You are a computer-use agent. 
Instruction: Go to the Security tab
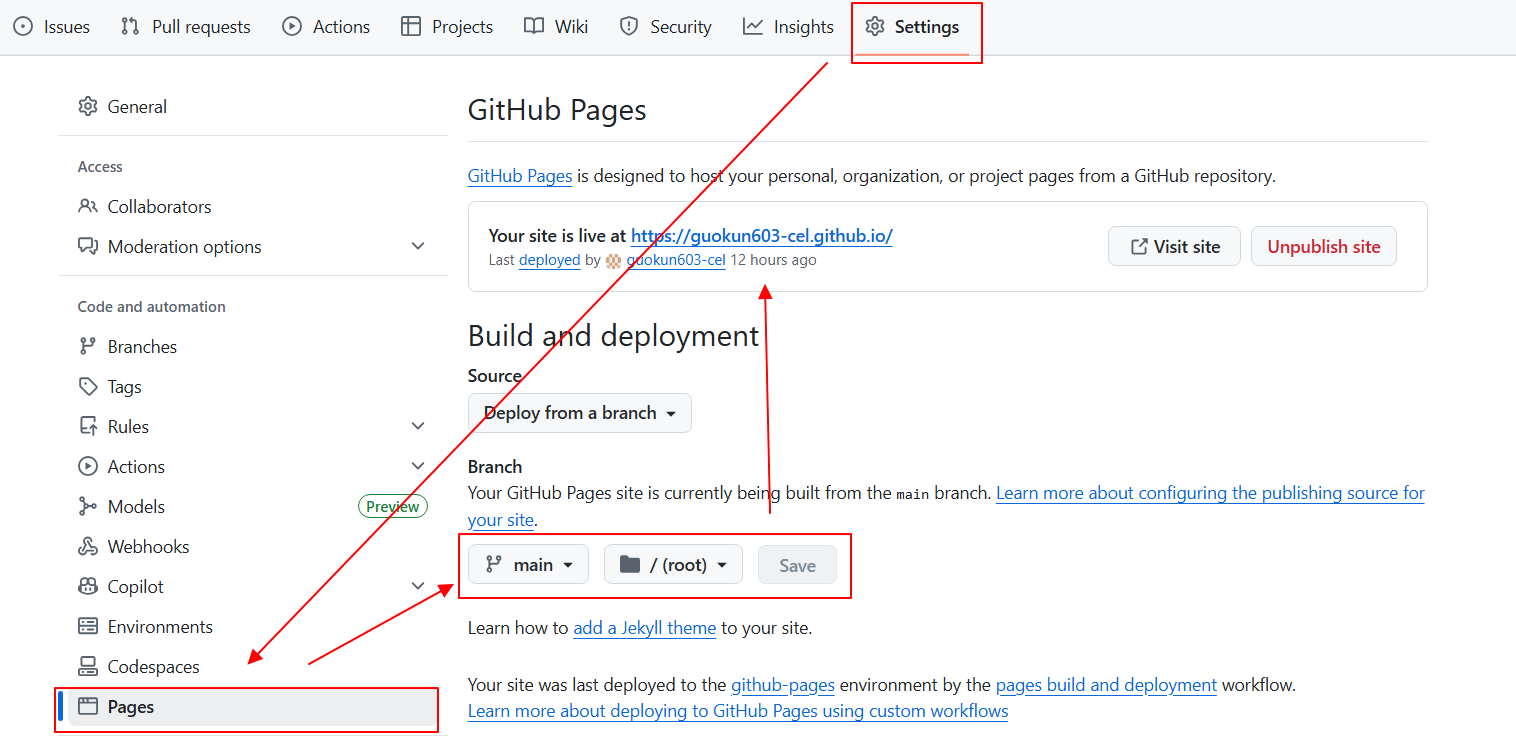pyautogui.click(x=665, y=27)
